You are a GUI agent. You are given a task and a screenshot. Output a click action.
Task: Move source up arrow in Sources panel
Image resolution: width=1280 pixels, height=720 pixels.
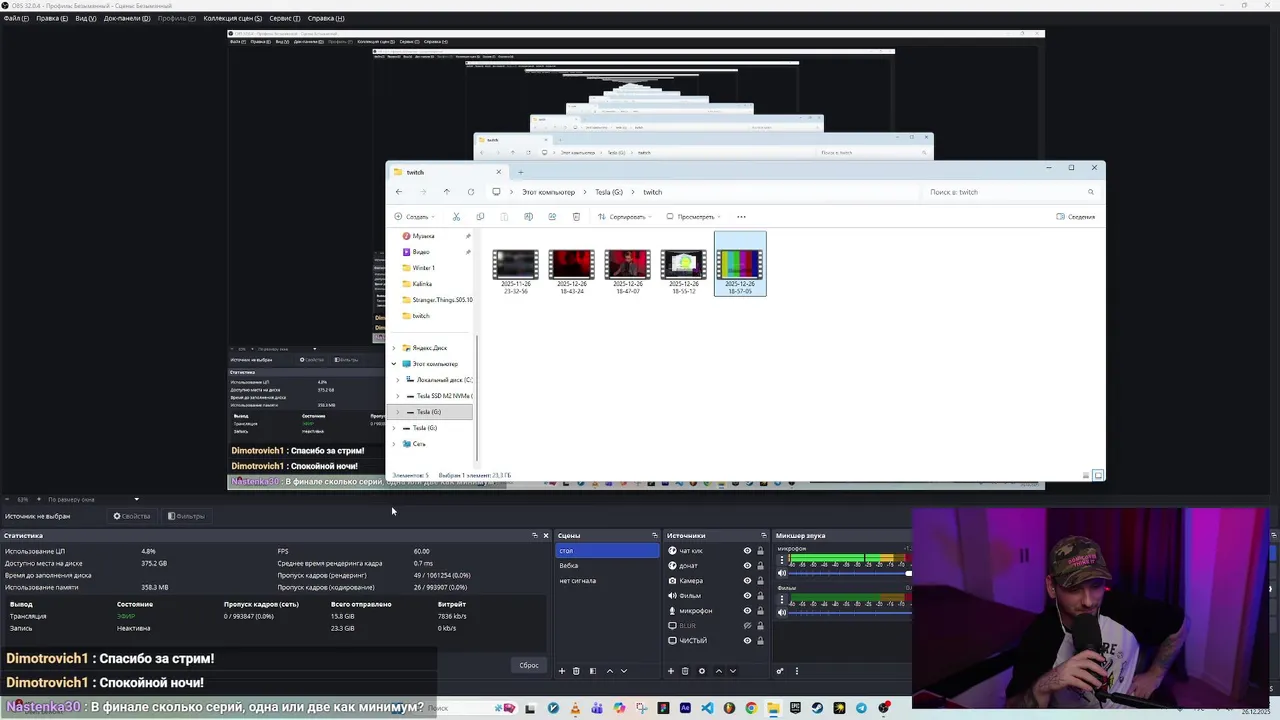tap(718, 671)
